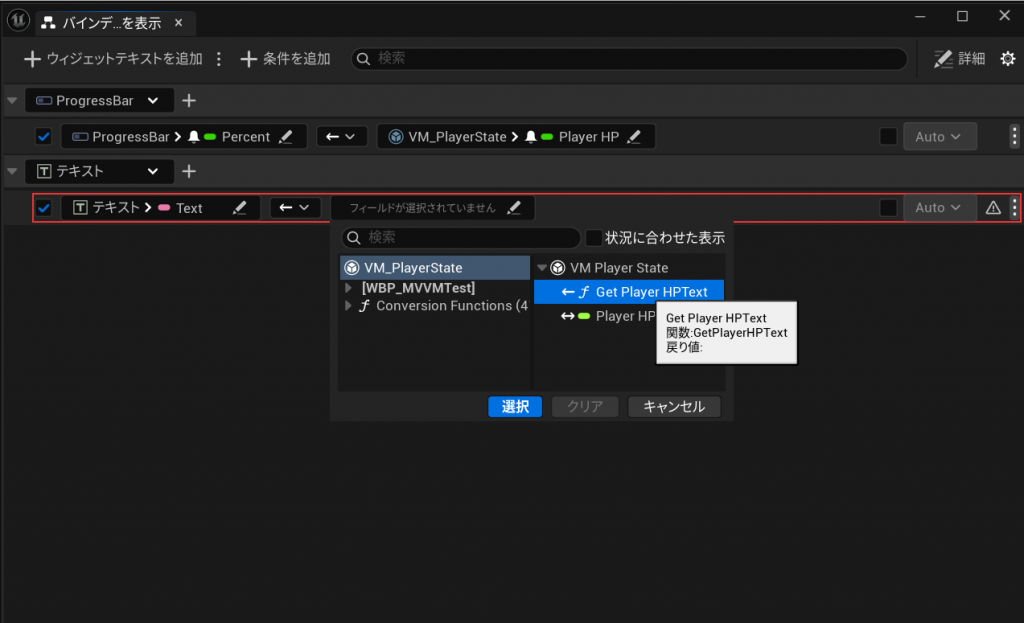Click the 選択 button
This screenshot has width=1024, height=623.
[x=515, y=407]
